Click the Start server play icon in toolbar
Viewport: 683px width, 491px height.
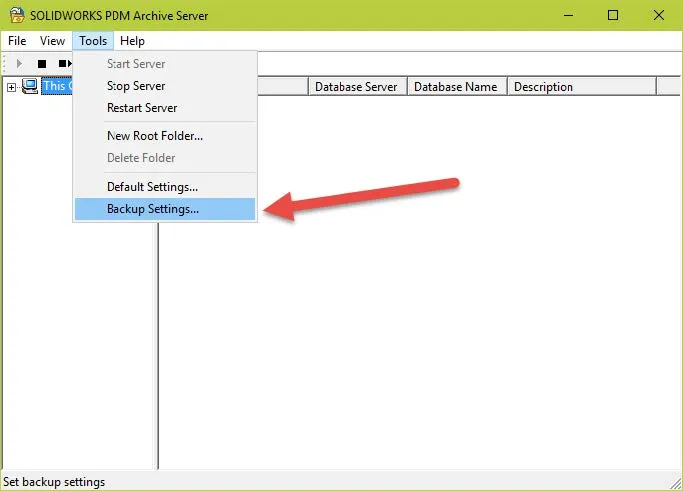19,64
